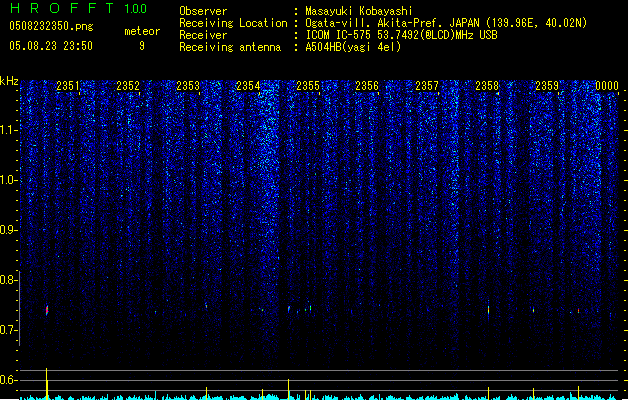The image size is (629, 400).
Task: Click the yellow signal spike after 2354
Action: pos(288,389)
